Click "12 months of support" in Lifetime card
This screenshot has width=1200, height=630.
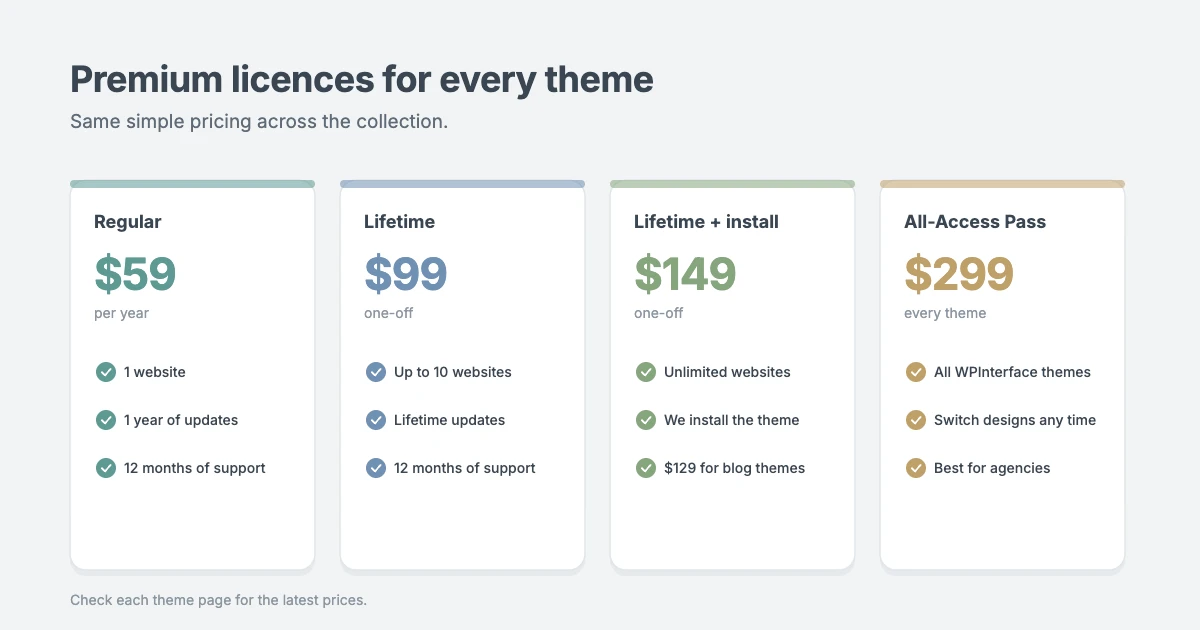(465, 468)
